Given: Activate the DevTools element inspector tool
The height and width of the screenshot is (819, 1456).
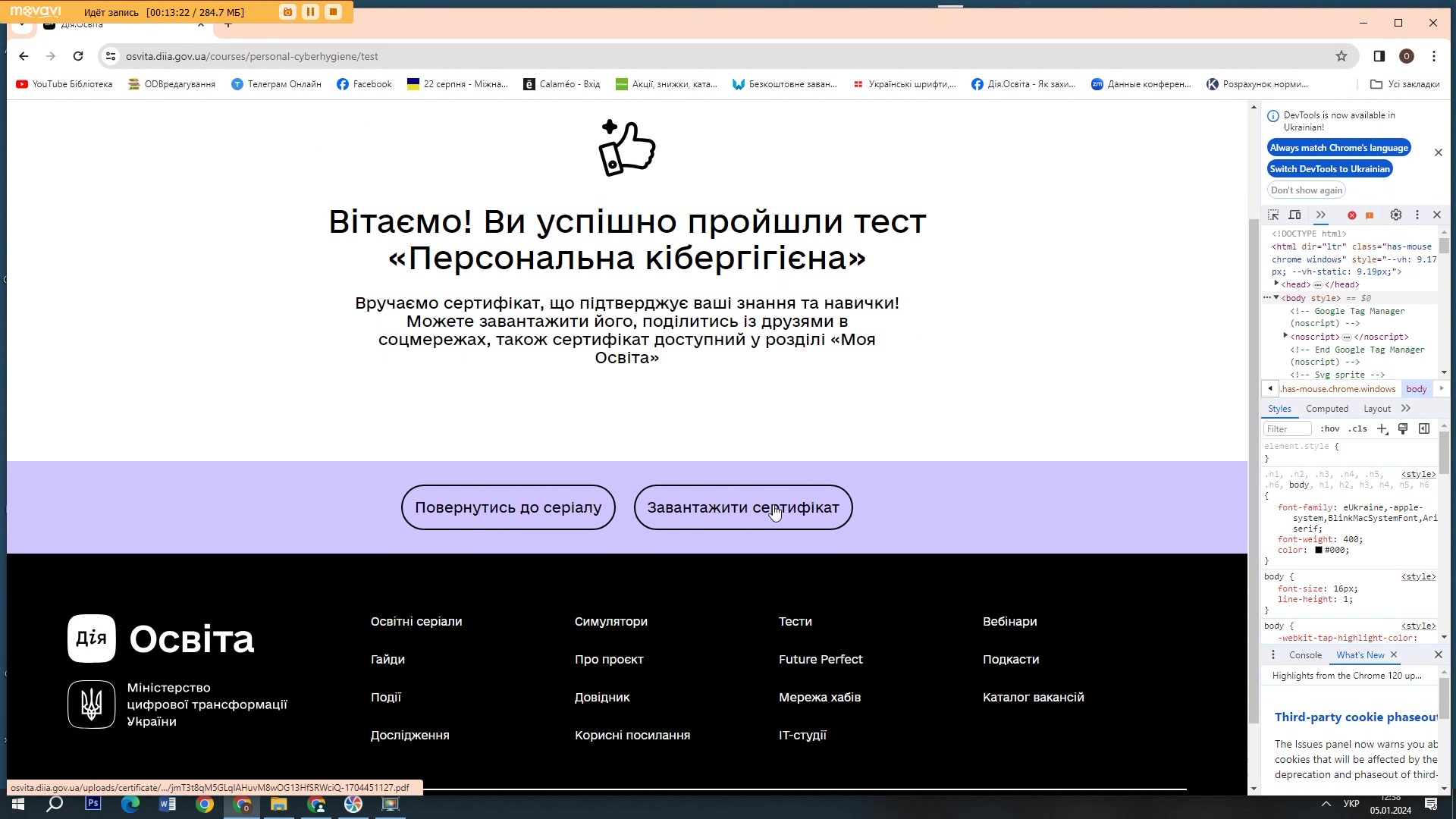Looking at the screenshot, I should tap(1274, 215).
